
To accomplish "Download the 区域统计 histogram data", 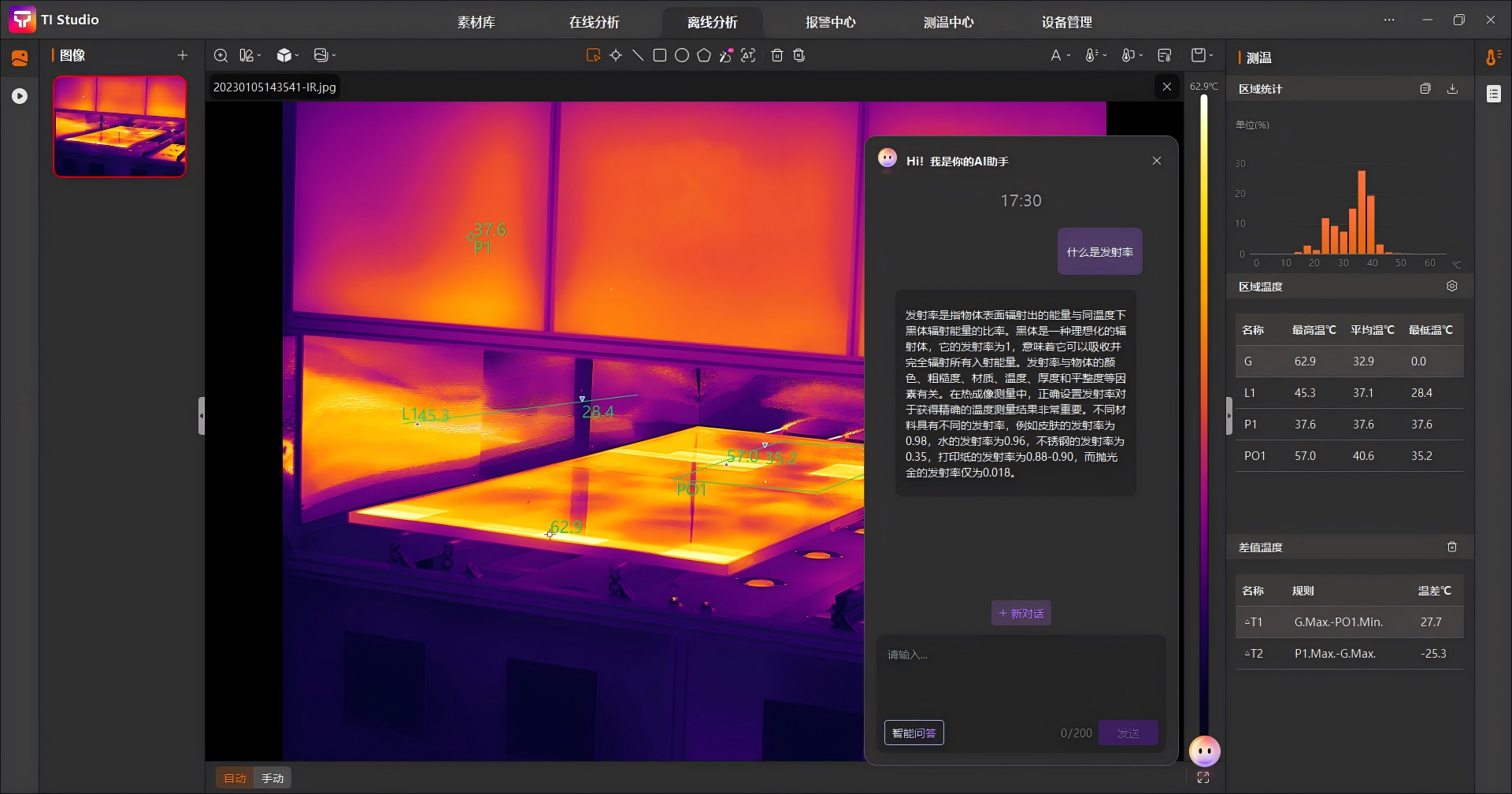I will coord(1452,89).
